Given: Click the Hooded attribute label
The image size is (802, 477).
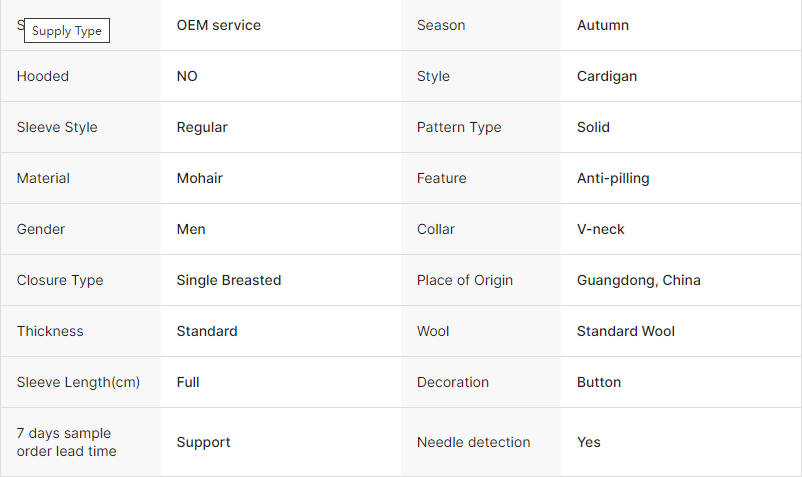Looking at the screenshot, I should click(42, 76).
